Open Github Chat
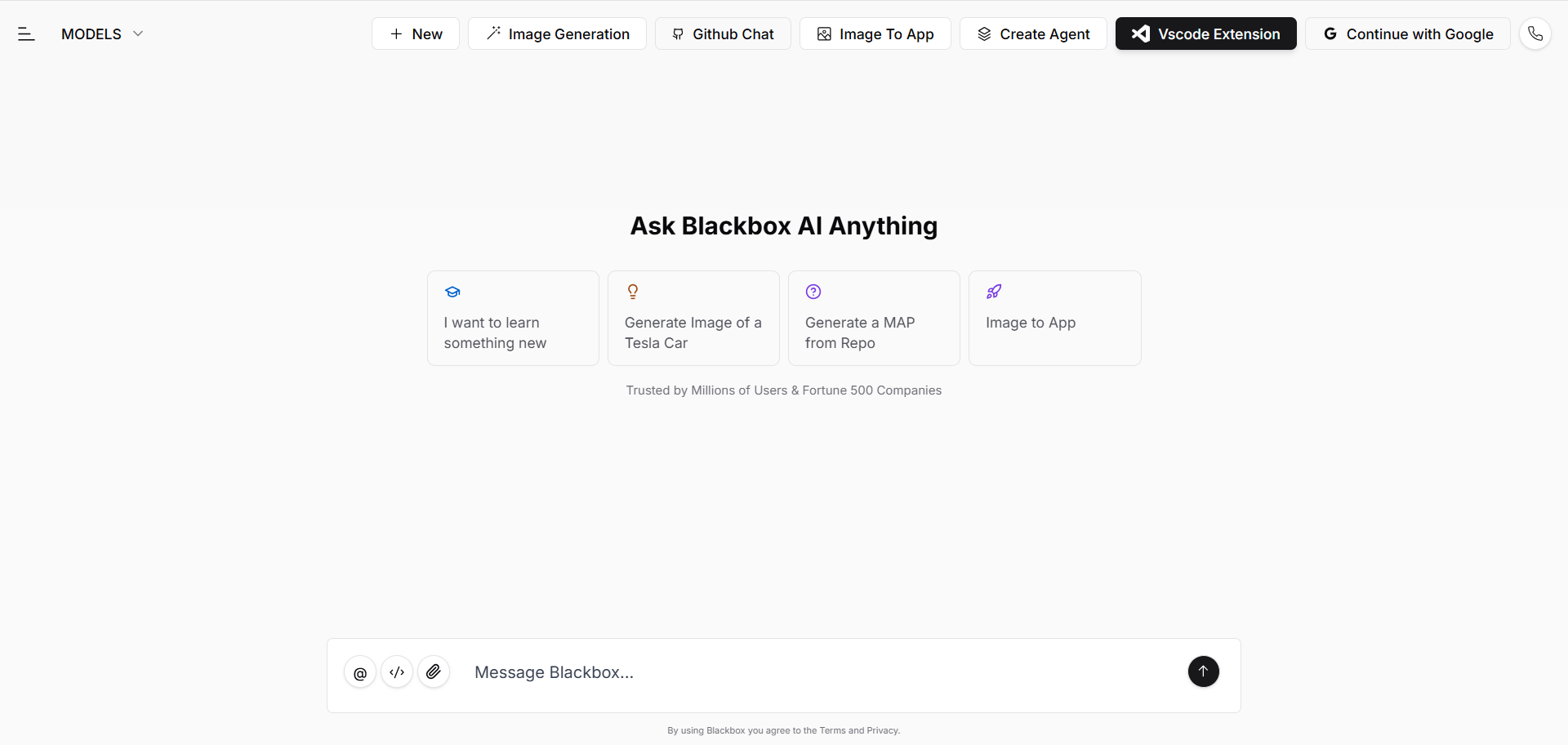The image size is (1568, 745). (723, 33)
